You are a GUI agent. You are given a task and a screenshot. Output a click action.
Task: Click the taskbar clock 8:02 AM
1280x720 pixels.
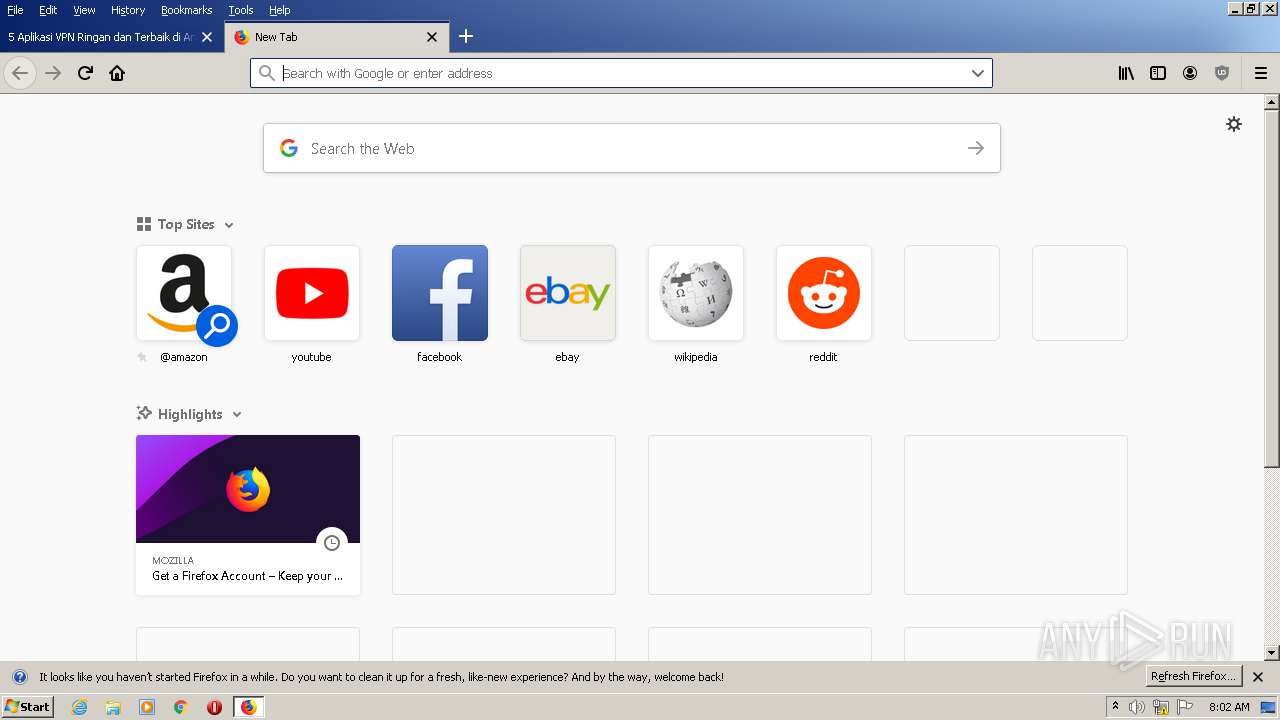point(1229,707)
